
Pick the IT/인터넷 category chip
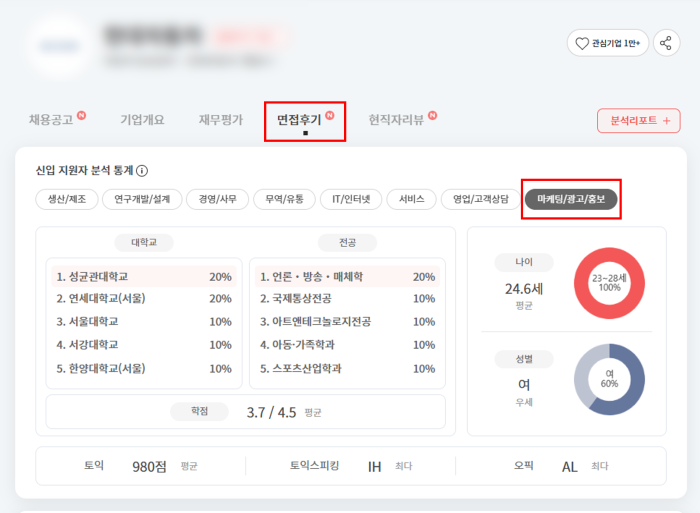click(351, 199)
